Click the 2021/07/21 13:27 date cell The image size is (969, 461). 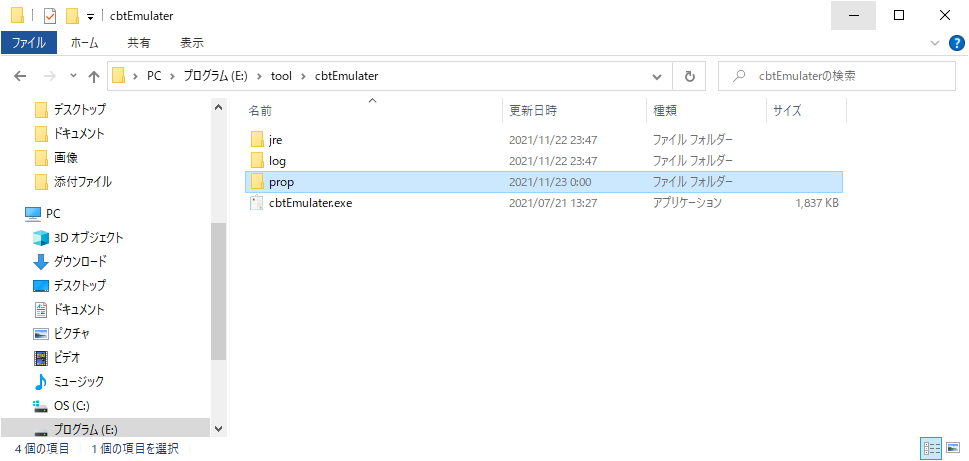pos(553,203)
